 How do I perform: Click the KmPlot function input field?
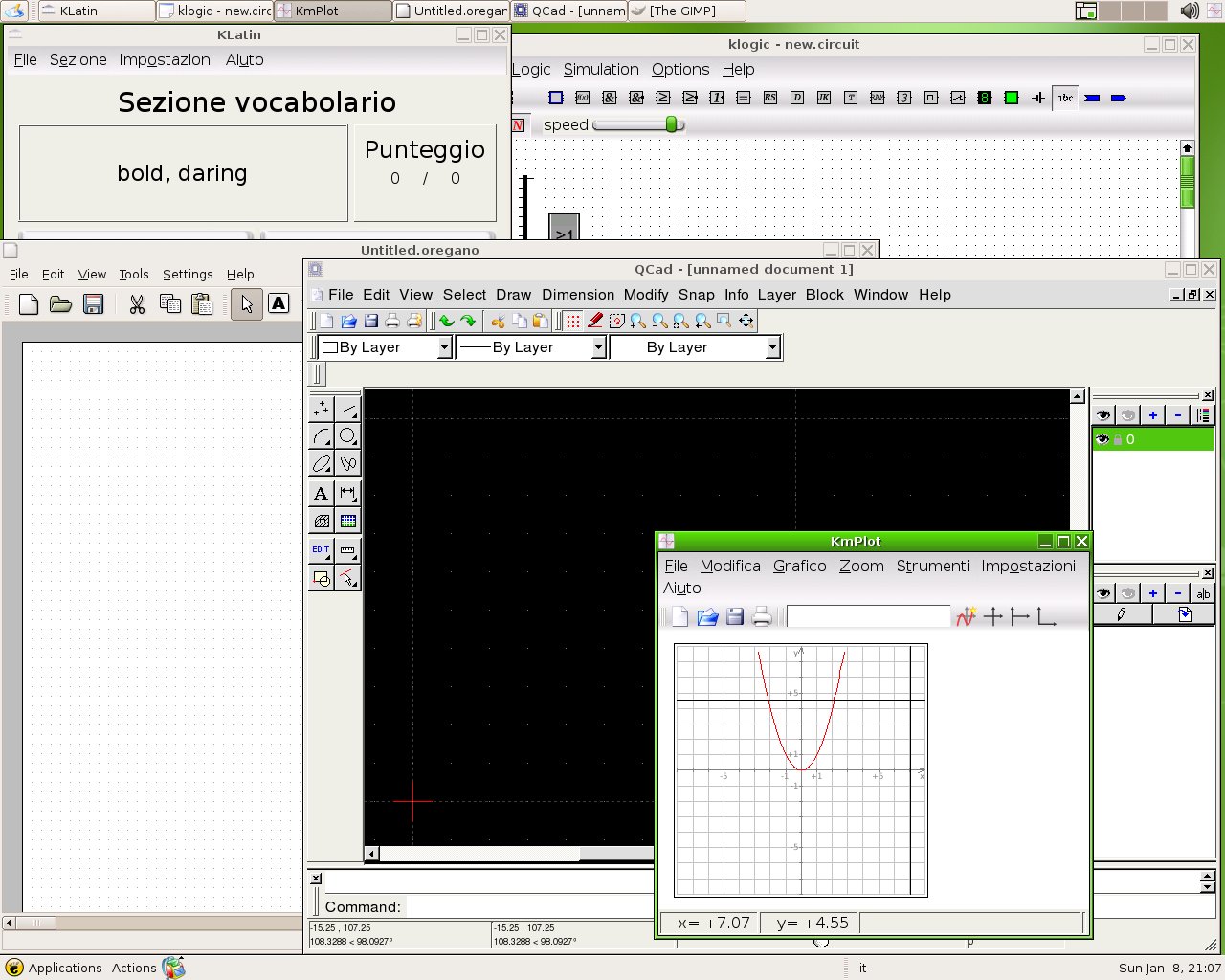[868, 617]
